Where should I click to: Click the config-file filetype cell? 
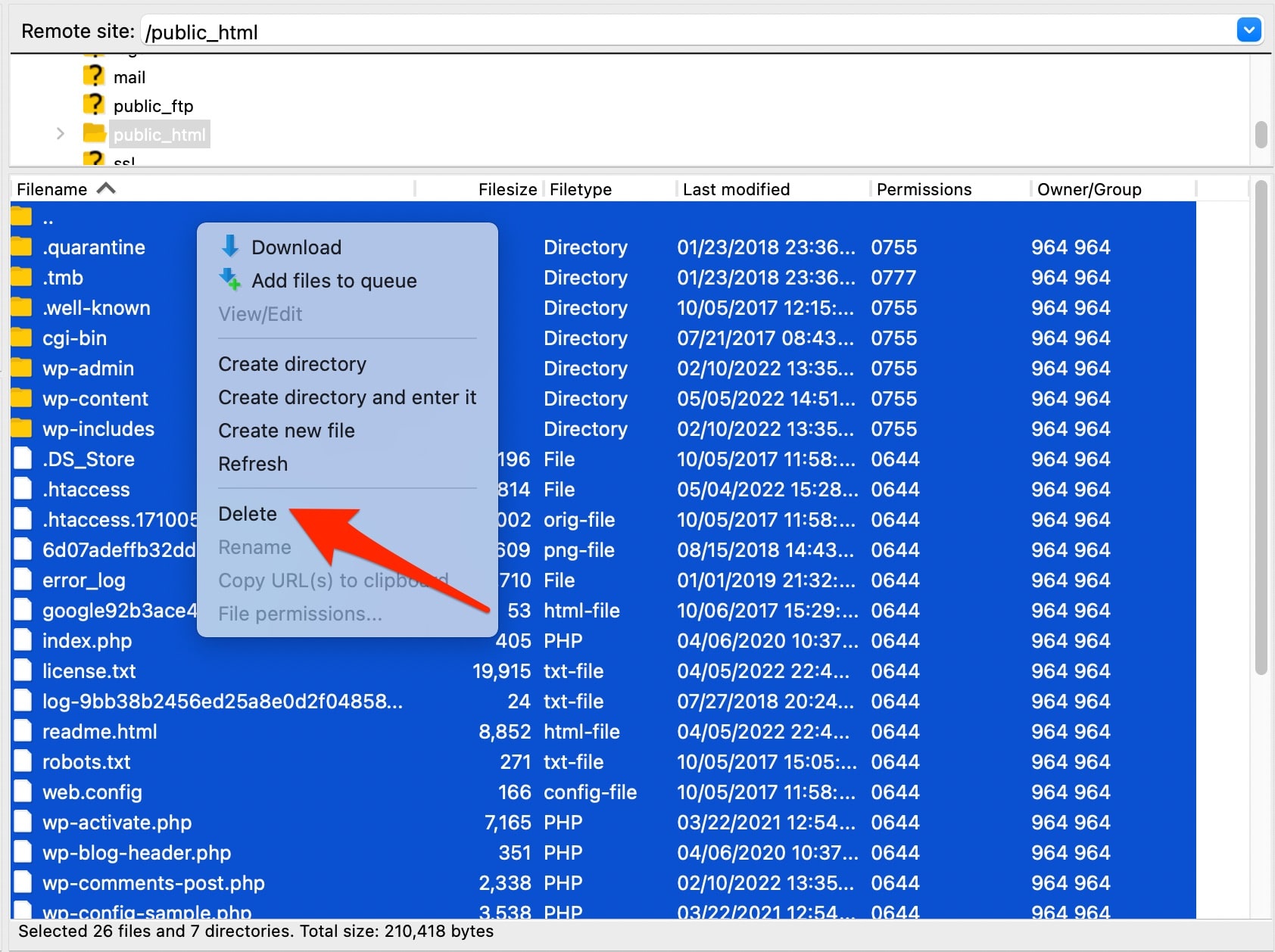(x=591, y=792)
